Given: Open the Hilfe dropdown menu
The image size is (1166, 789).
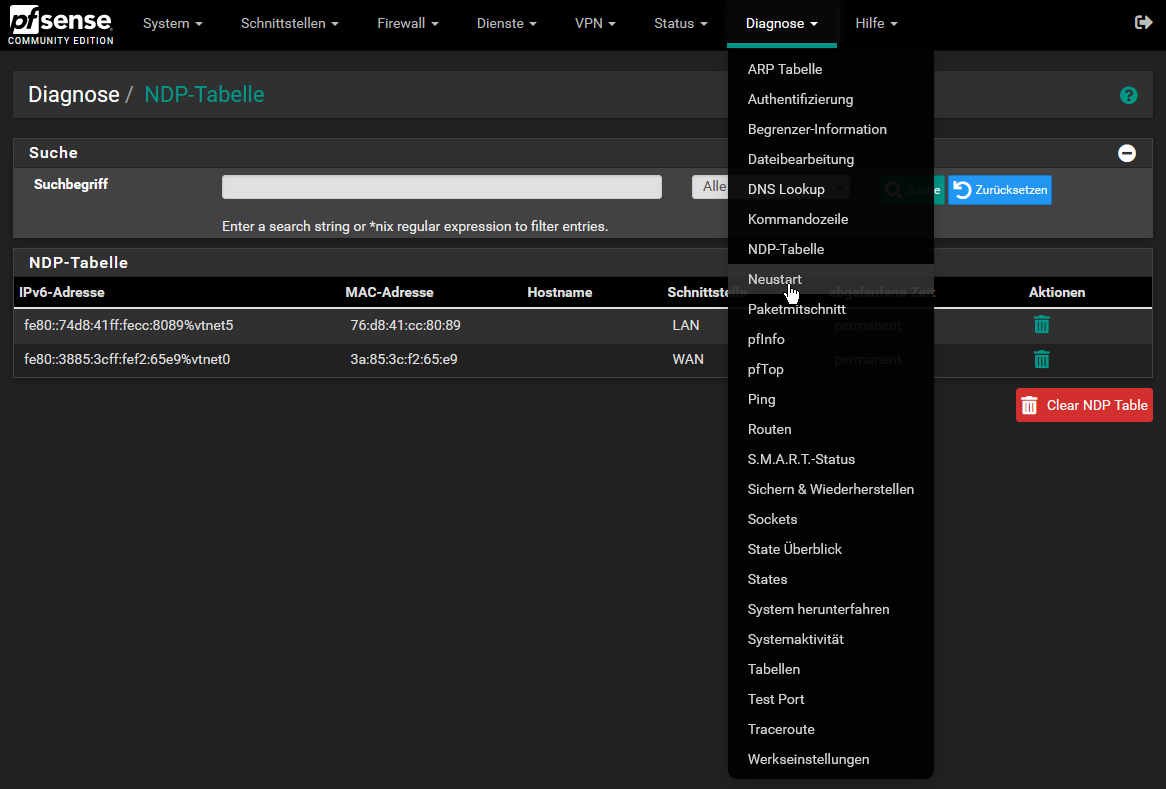Looking at the screenshot, I should 876,24.
